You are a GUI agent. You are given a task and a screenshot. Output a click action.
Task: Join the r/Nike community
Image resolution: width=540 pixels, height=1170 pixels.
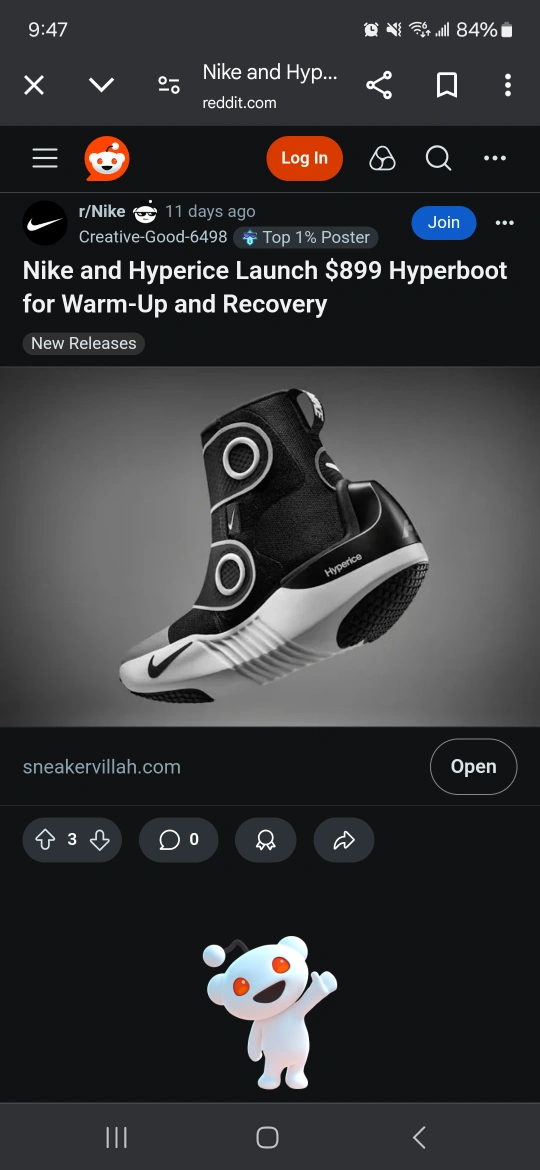[x=444, y=223]
